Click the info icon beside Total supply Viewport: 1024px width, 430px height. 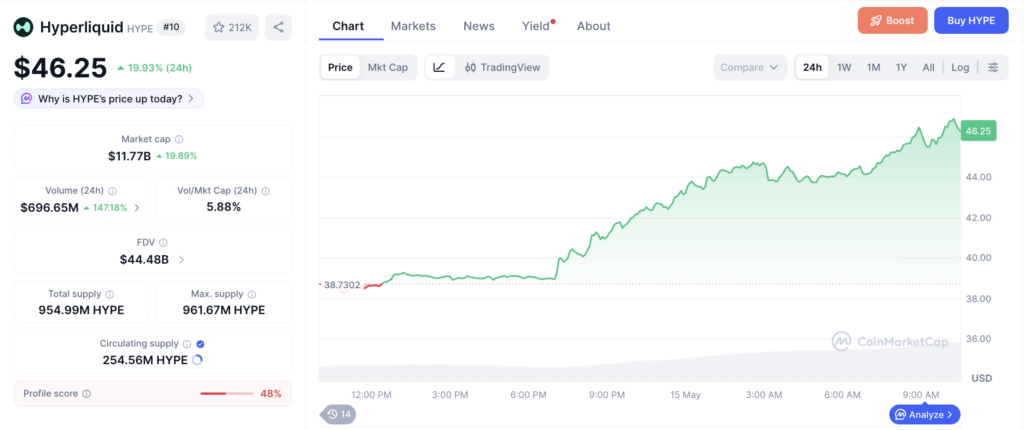(x=110, y=295)
